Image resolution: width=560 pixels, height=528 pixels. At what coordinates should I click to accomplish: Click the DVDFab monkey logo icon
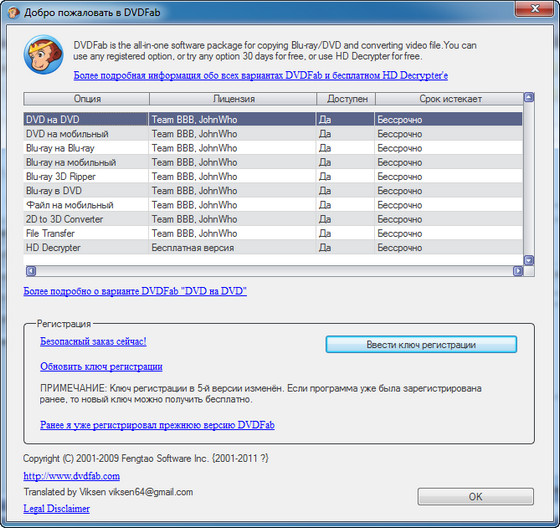coord(44,54)
